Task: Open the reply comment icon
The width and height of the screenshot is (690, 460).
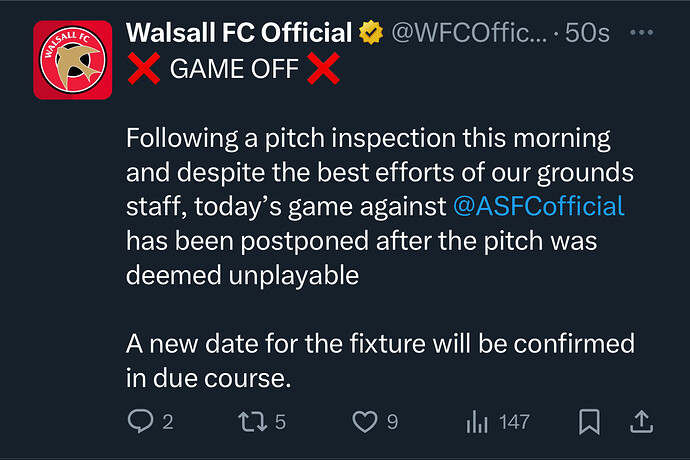Action: 140,421
